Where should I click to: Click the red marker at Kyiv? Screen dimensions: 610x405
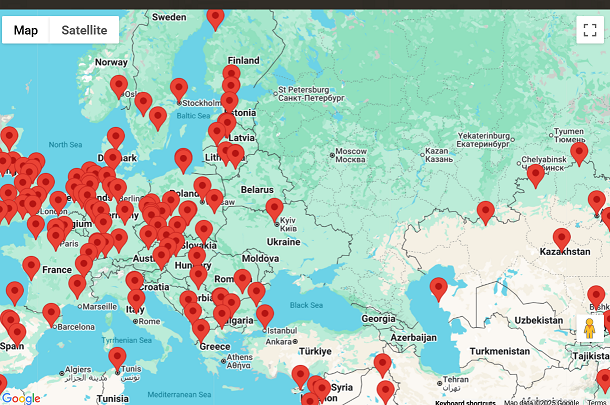click(x=274, y=208)
